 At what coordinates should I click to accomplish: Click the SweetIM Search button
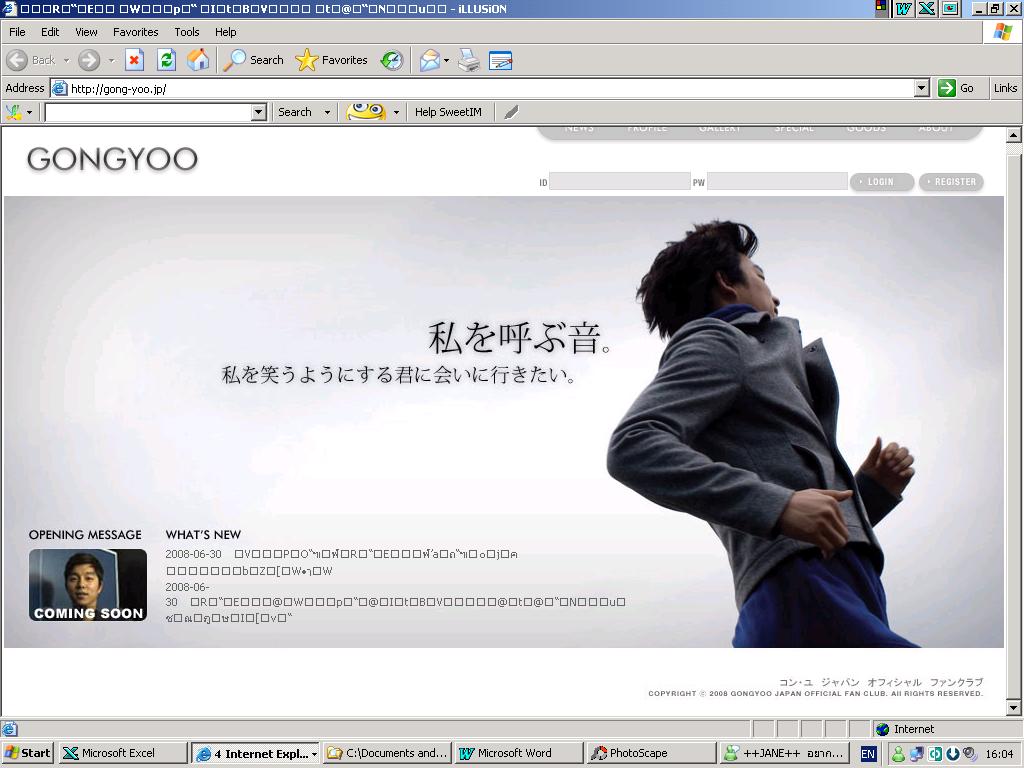click(295, 112)
